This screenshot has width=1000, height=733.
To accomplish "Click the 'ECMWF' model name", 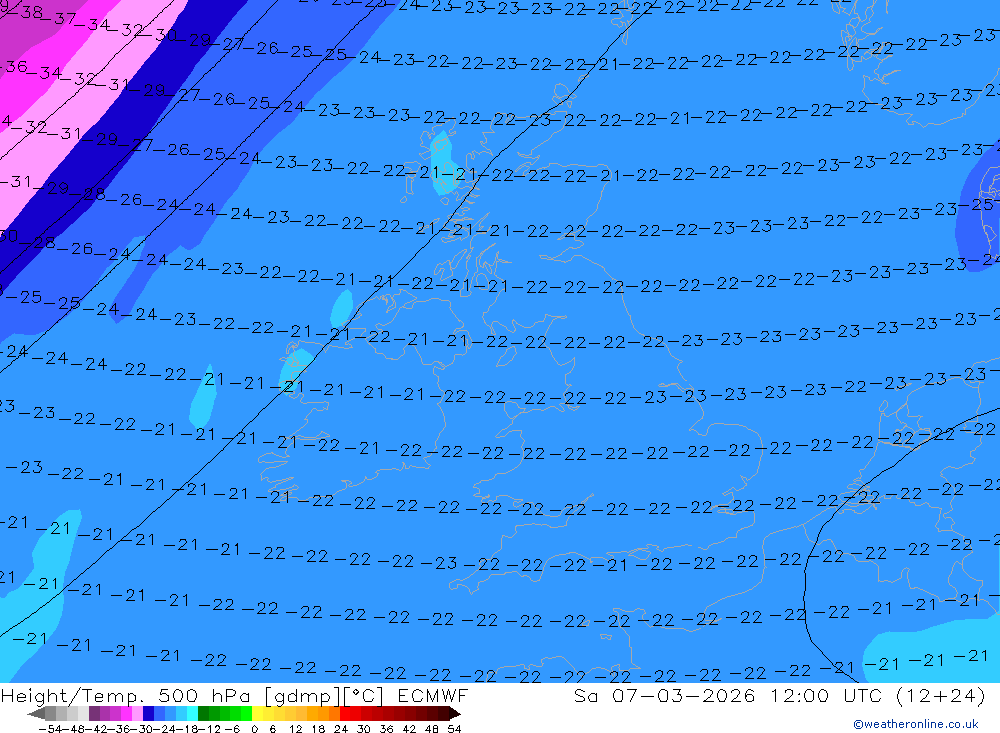I will pyautogui.click(x=433, y=695).
